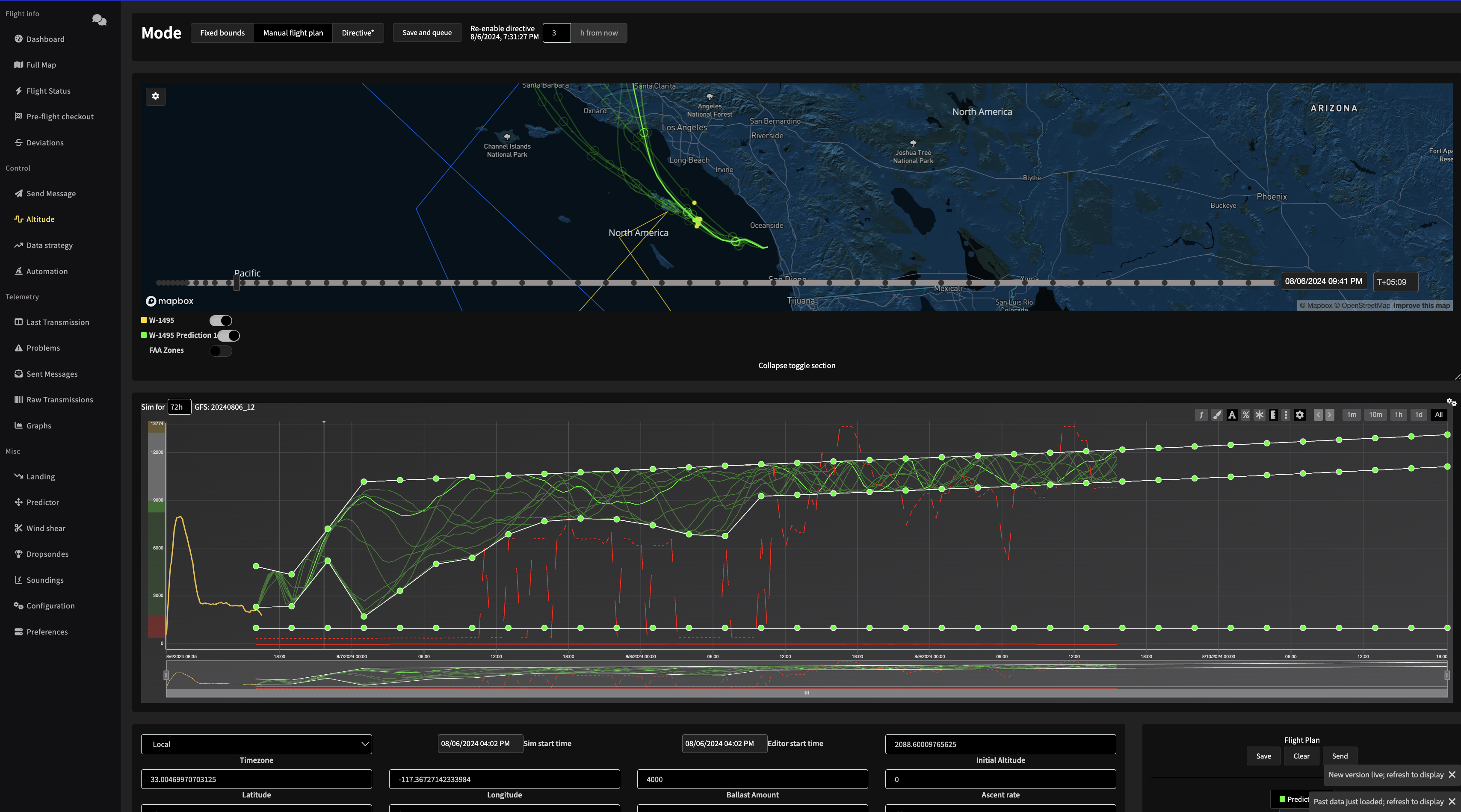This screenshot has height=812, width=1461.
Task: Click left handle of chart overview range
Action: coord(166,675)
